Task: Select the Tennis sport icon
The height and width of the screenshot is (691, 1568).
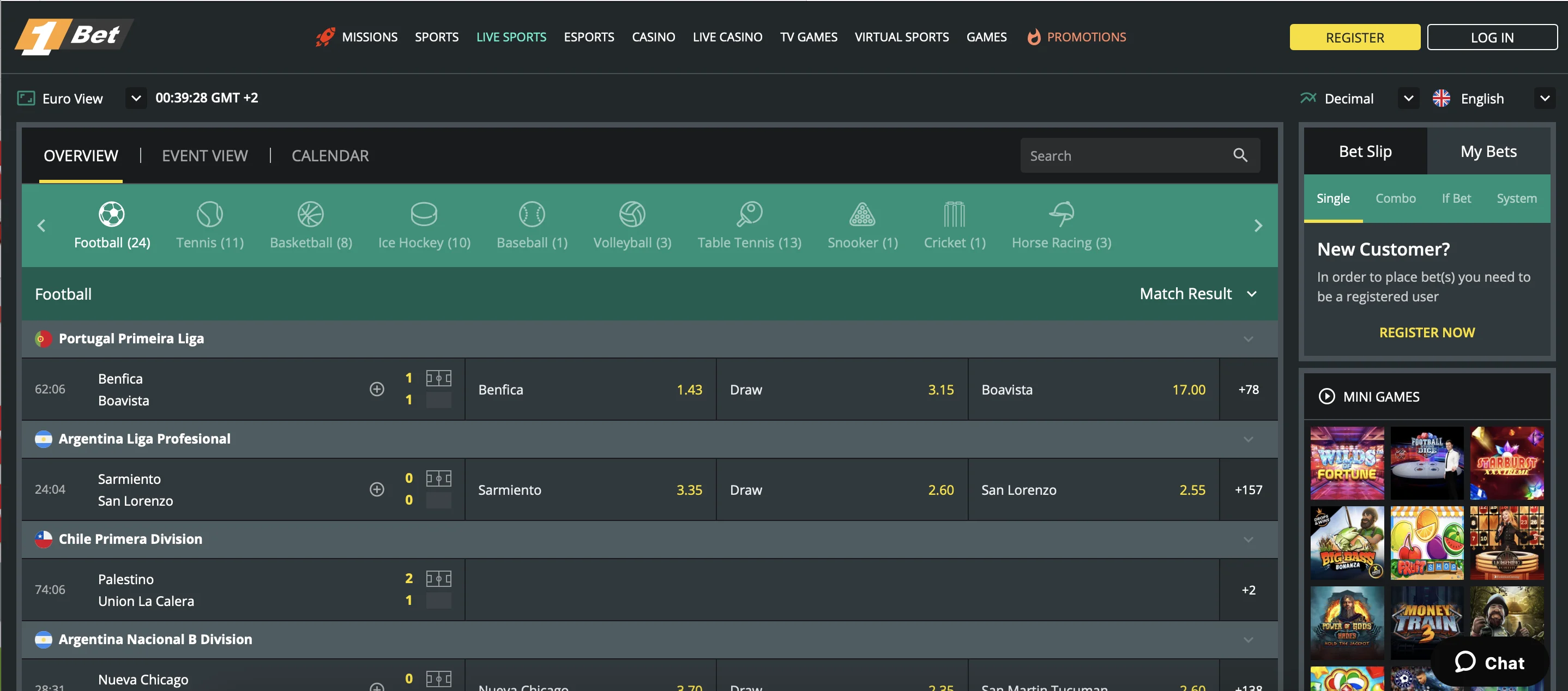Action: coord(210,214)
